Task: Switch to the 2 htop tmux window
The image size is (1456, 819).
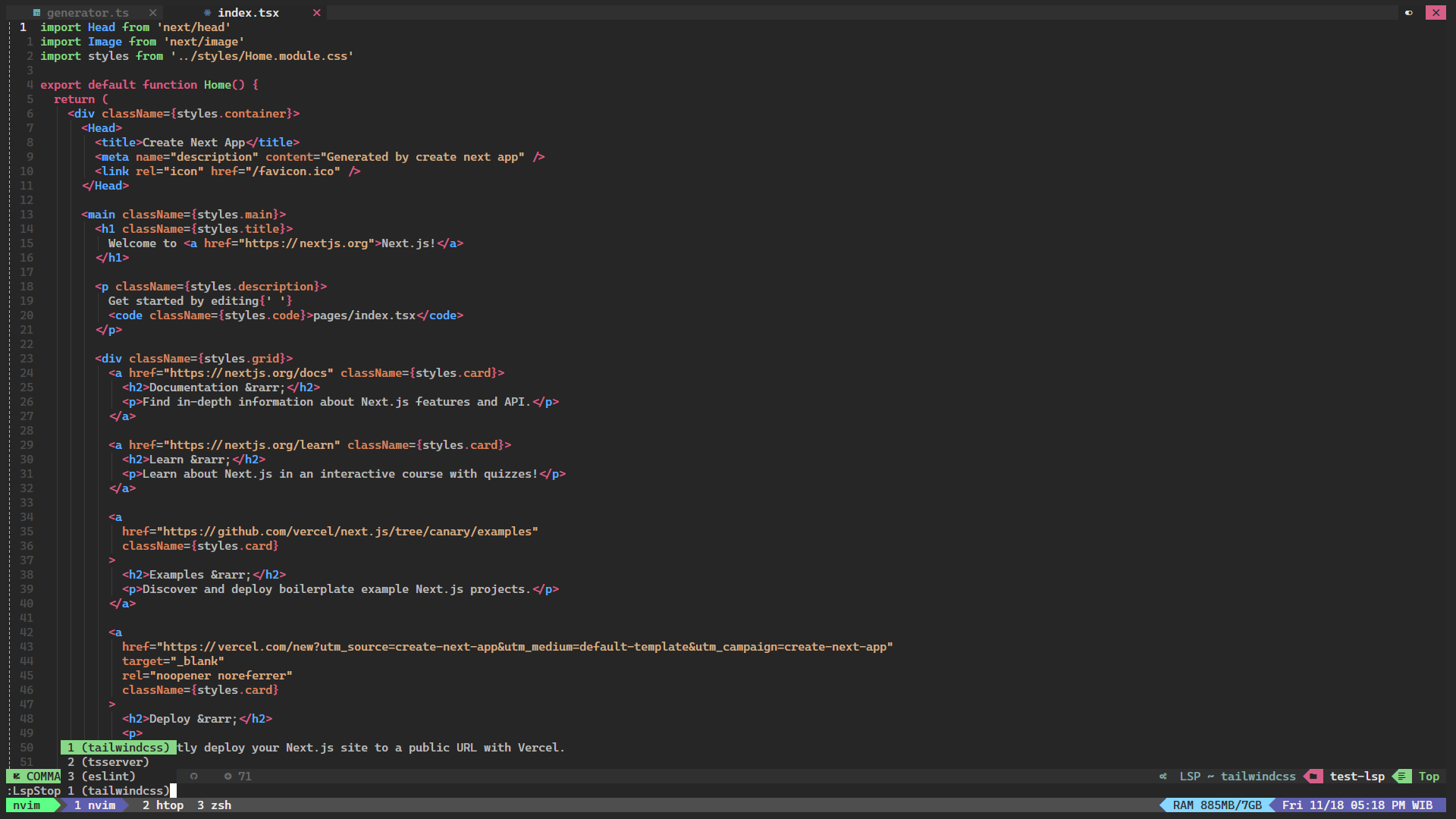Action: coord(162,805)
